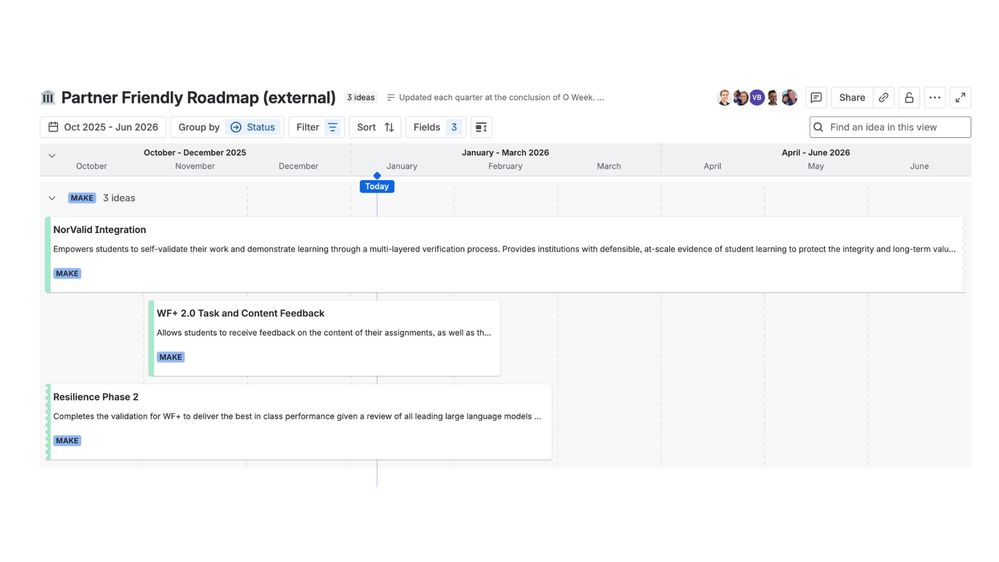Click the search magnifier icon

[819, 127]
